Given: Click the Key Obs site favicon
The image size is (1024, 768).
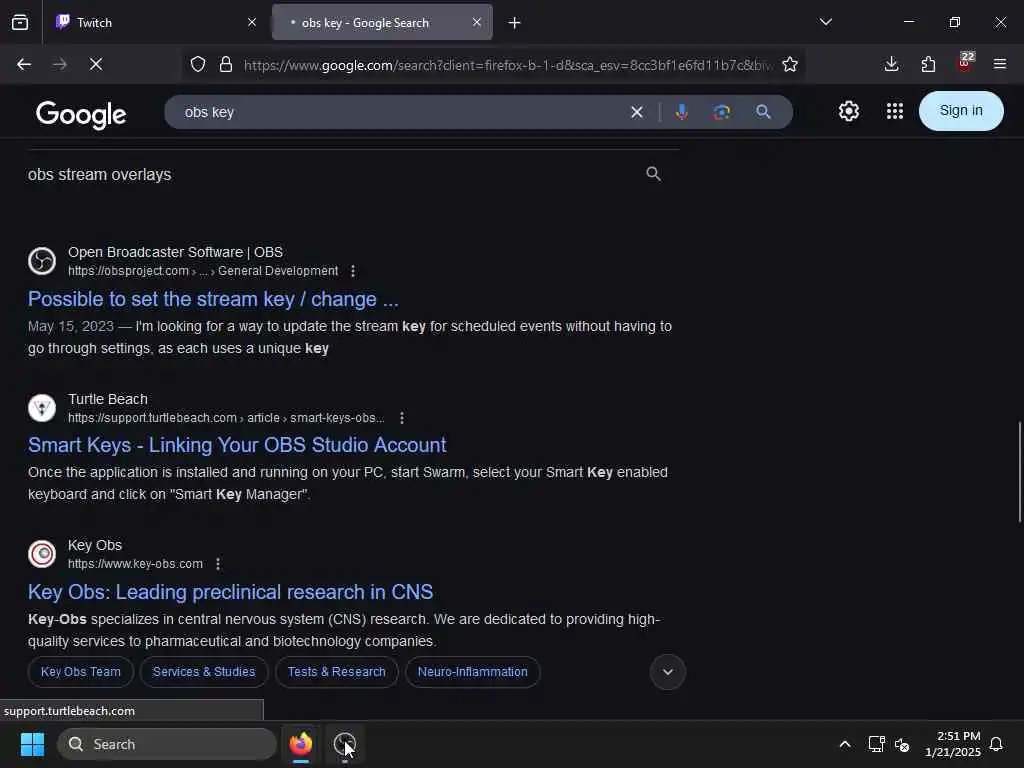Looking at the screenshot, I should click(42, 554).
